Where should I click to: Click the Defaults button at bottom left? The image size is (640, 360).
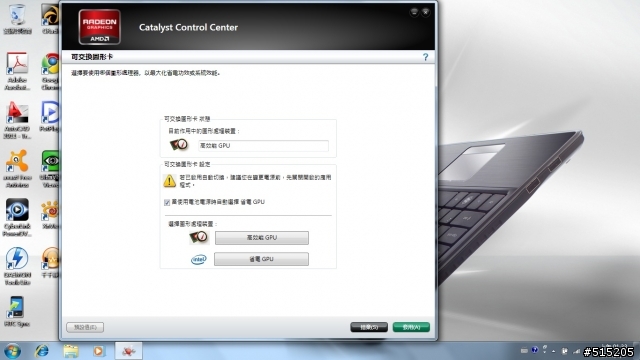coord(85,327)
